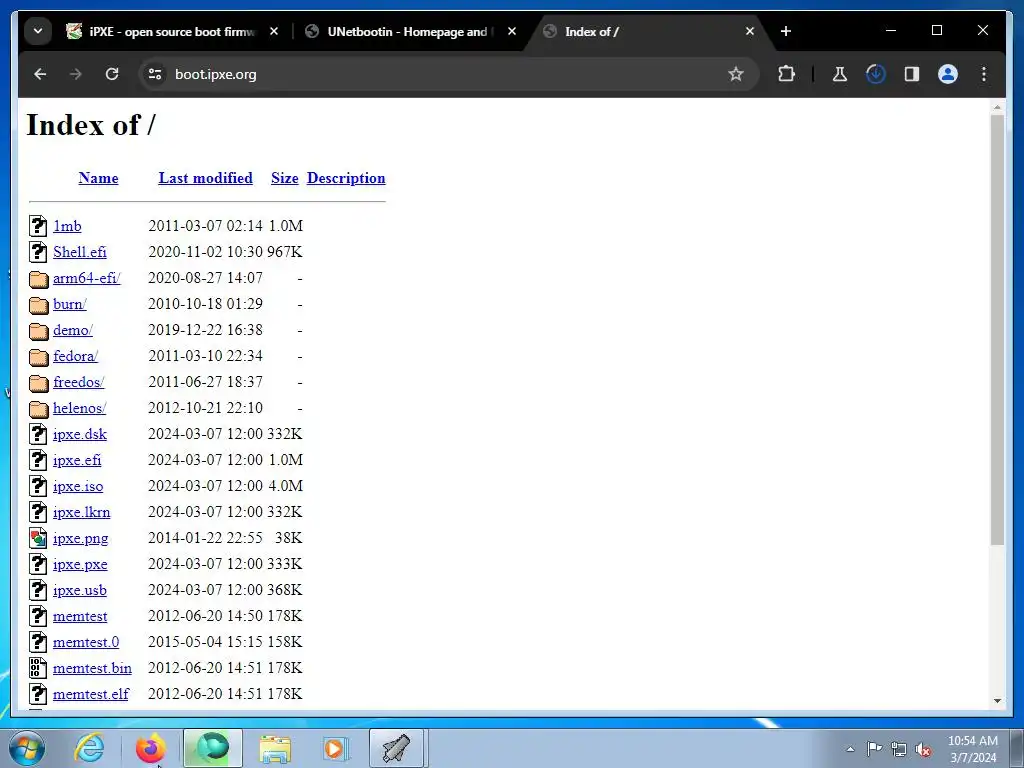1024x768 pixels.
Task: Open the helenos/ directory
Action: point(80,408)
